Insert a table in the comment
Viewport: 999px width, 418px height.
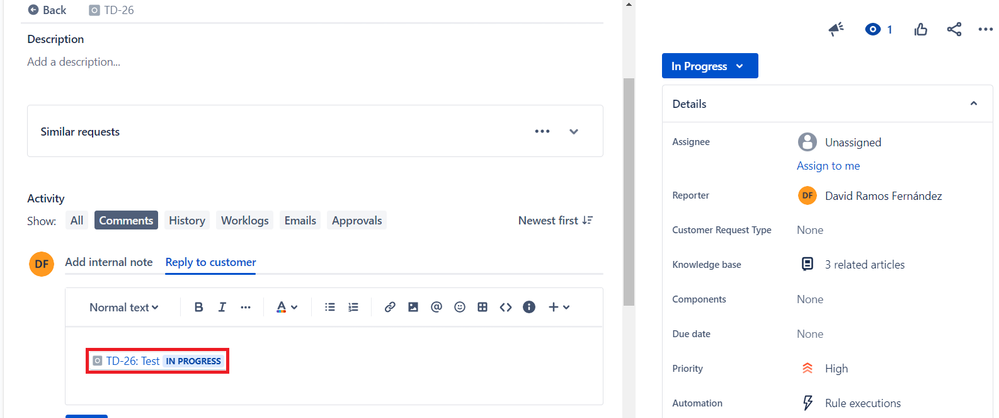pos(482,308)
